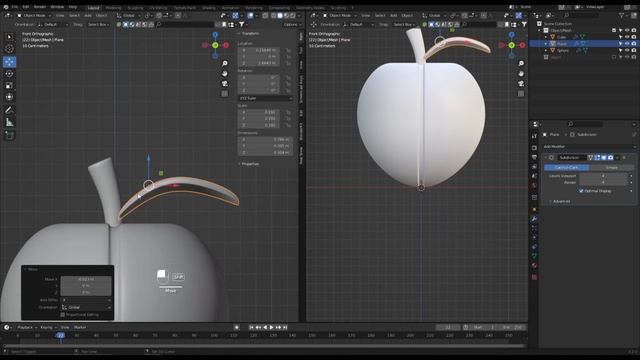Select the Annotate tool in left toolbar

pyautogui.click(x=9, y=110)
